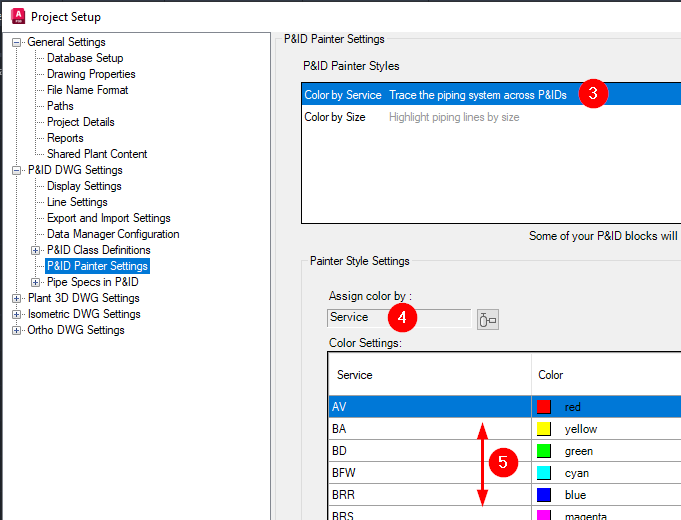Select the BD service row
The height and width of the screenshot is (520, 681).
[x=430, y=450]
